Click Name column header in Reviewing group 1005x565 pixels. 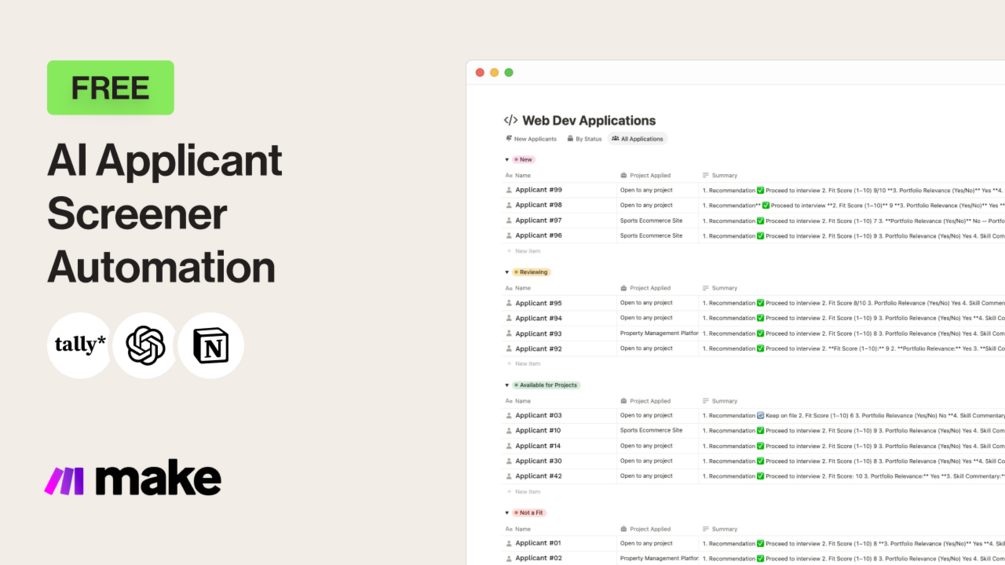[x=519, y=288]
